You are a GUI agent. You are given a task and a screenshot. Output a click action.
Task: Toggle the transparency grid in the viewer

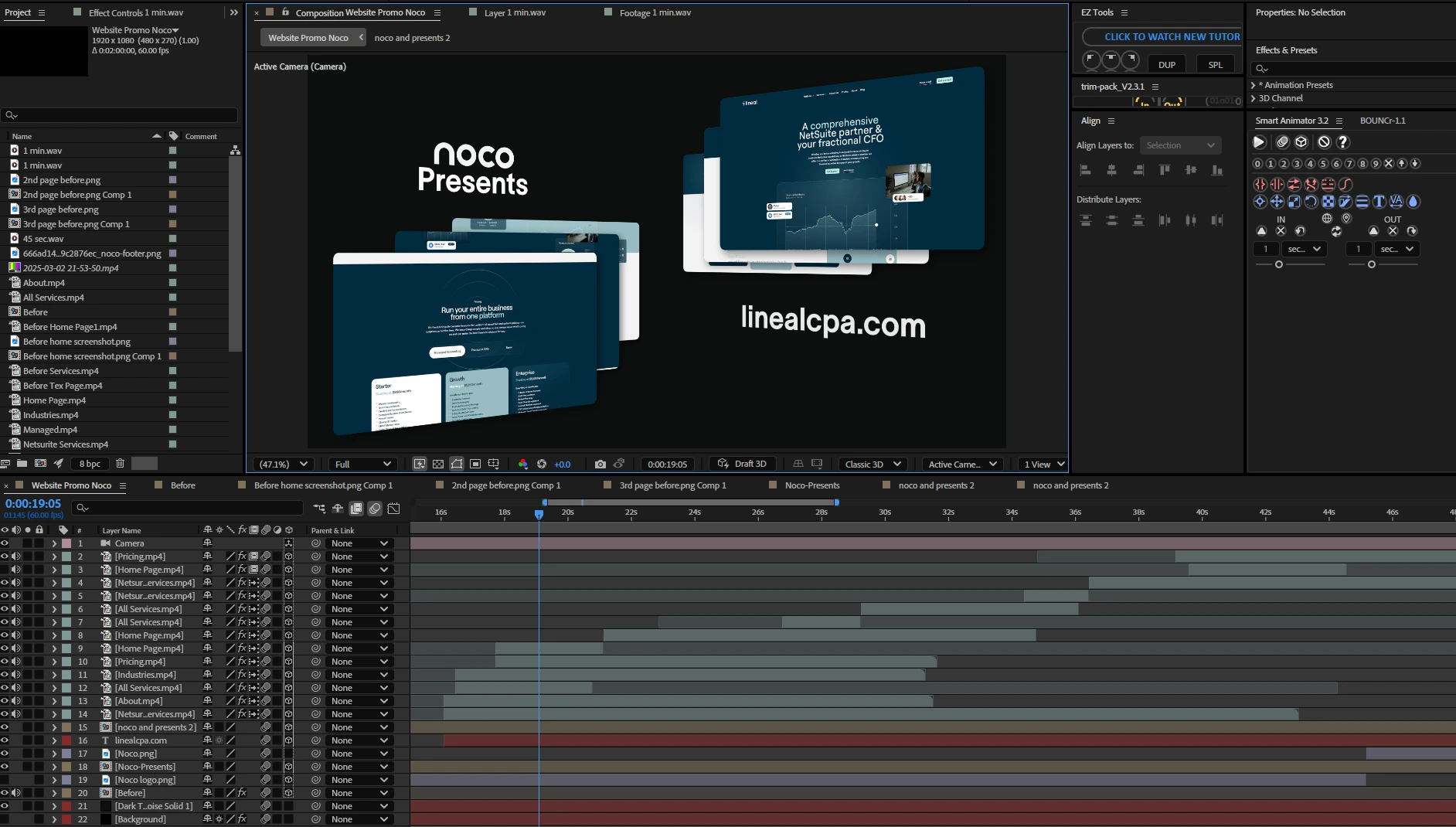tap(438, 464)
